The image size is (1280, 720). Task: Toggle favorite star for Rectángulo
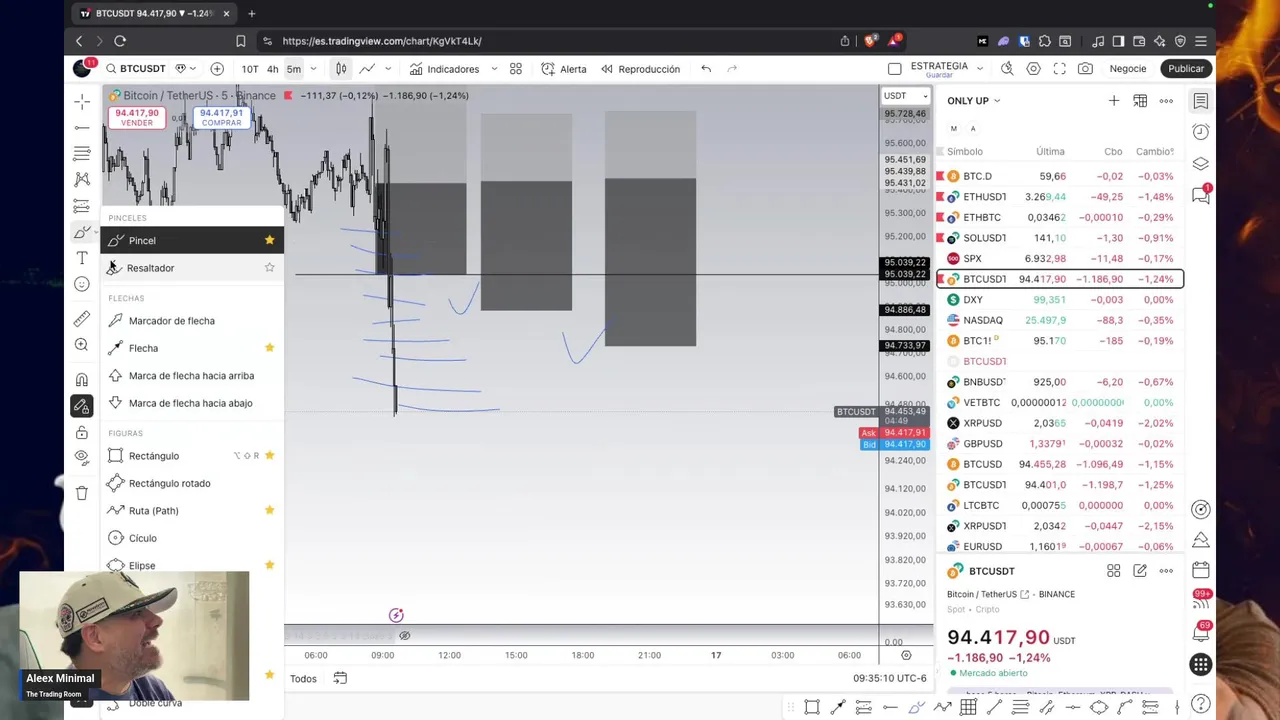pos(269,456)
